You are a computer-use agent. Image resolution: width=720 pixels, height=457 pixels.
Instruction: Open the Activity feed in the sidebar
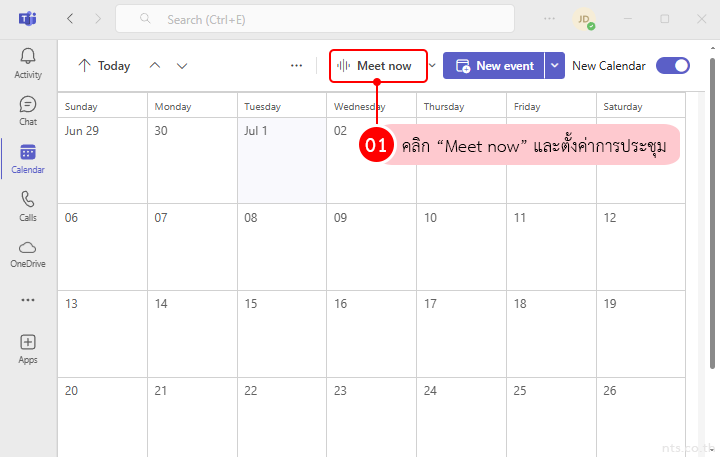(x=28, y=62)
